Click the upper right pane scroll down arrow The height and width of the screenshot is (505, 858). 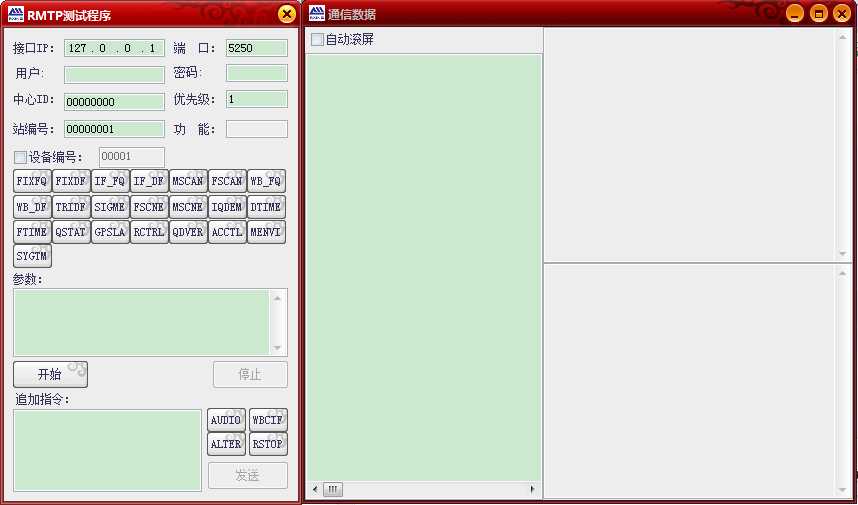[x=843, y=254]
